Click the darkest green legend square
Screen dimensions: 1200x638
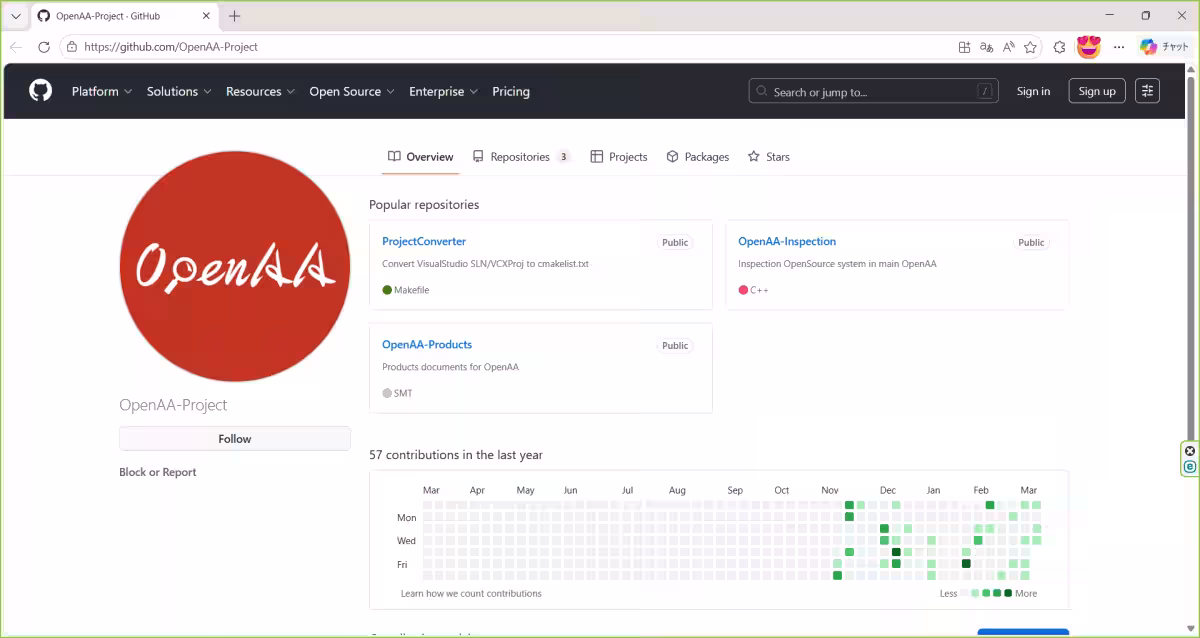[x=1008, y=593]
